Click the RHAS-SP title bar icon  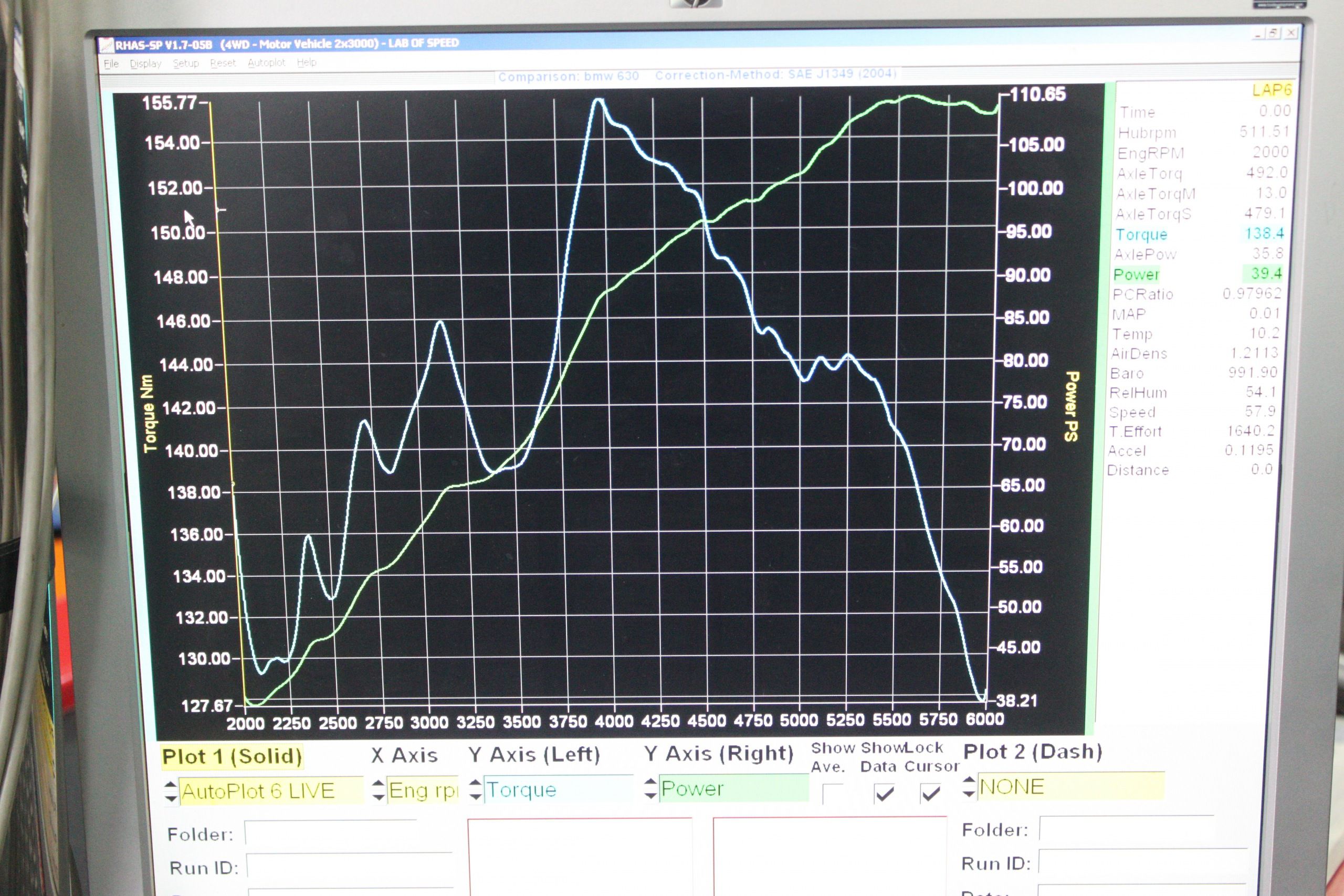106,45
